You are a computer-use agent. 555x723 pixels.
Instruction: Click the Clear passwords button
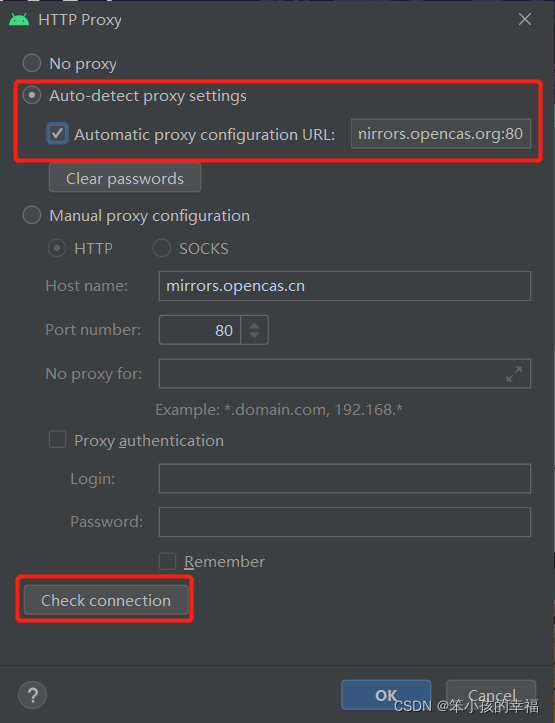click(x=125, y=178)
